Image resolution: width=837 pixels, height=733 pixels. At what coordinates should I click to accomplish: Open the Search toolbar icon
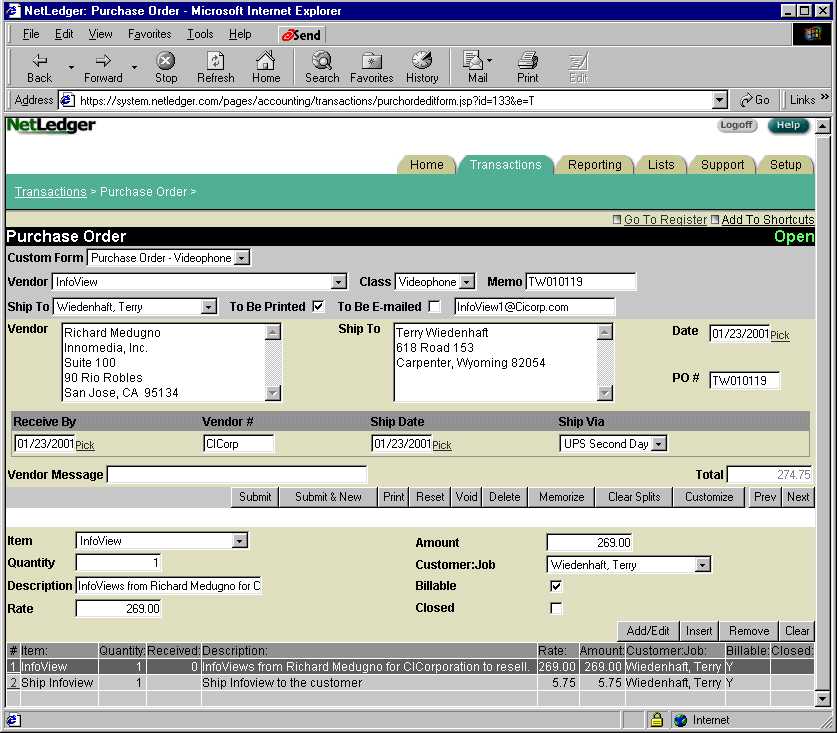322,60
